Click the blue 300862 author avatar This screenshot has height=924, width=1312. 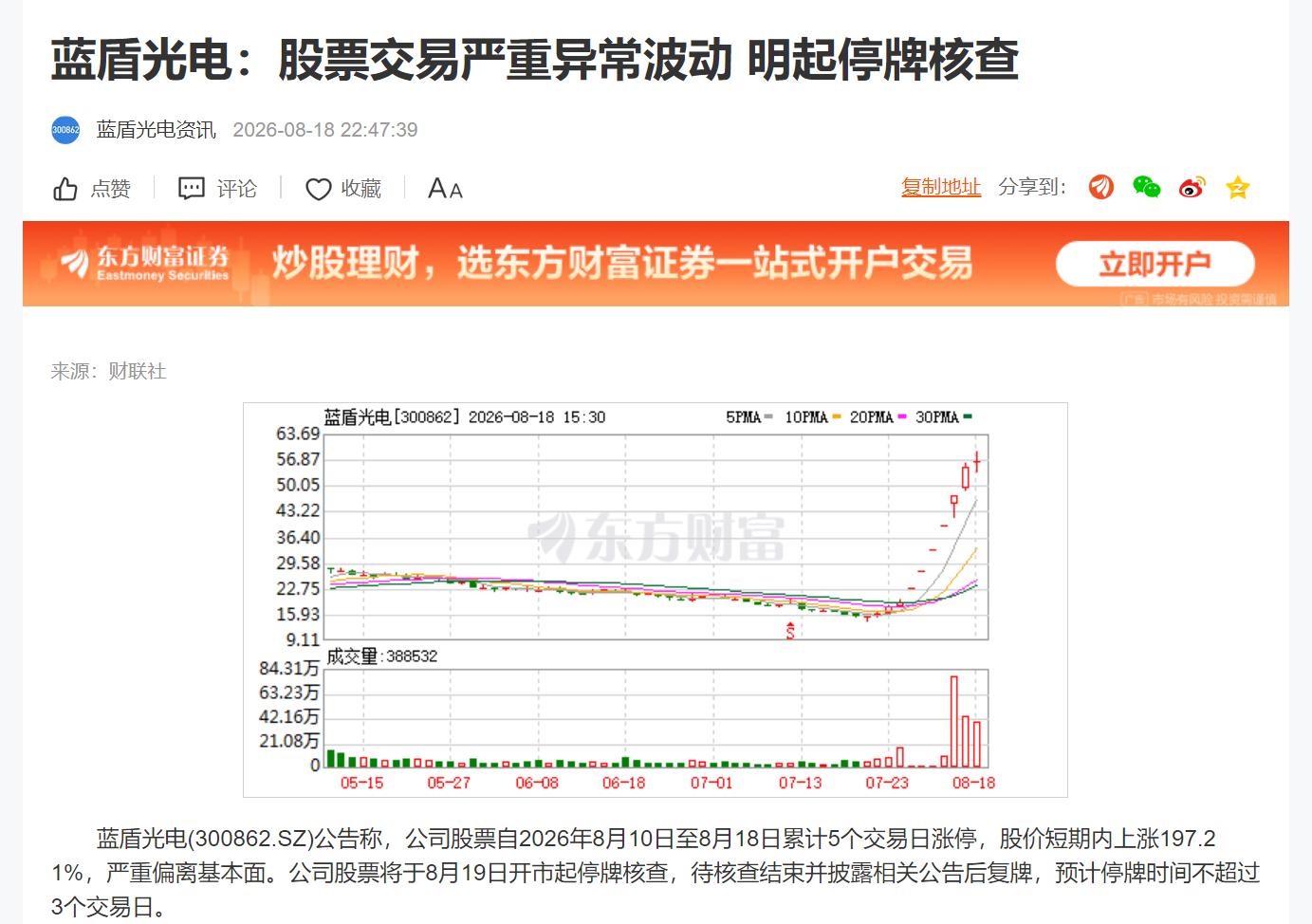pyautogui.click(x=65, y=130)
